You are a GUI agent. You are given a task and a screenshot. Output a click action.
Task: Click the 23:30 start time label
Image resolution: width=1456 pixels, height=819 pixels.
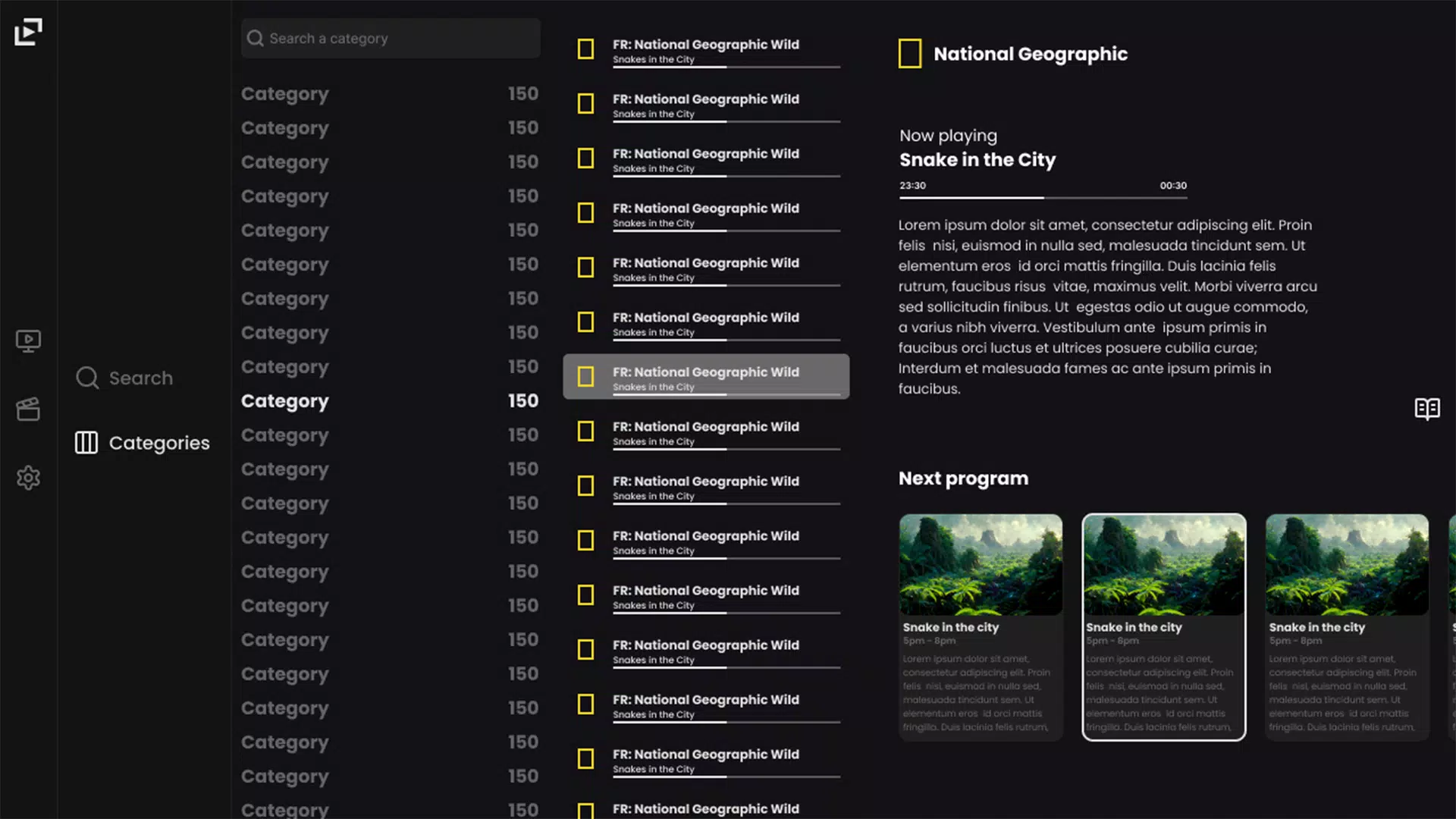coord(912,185)
